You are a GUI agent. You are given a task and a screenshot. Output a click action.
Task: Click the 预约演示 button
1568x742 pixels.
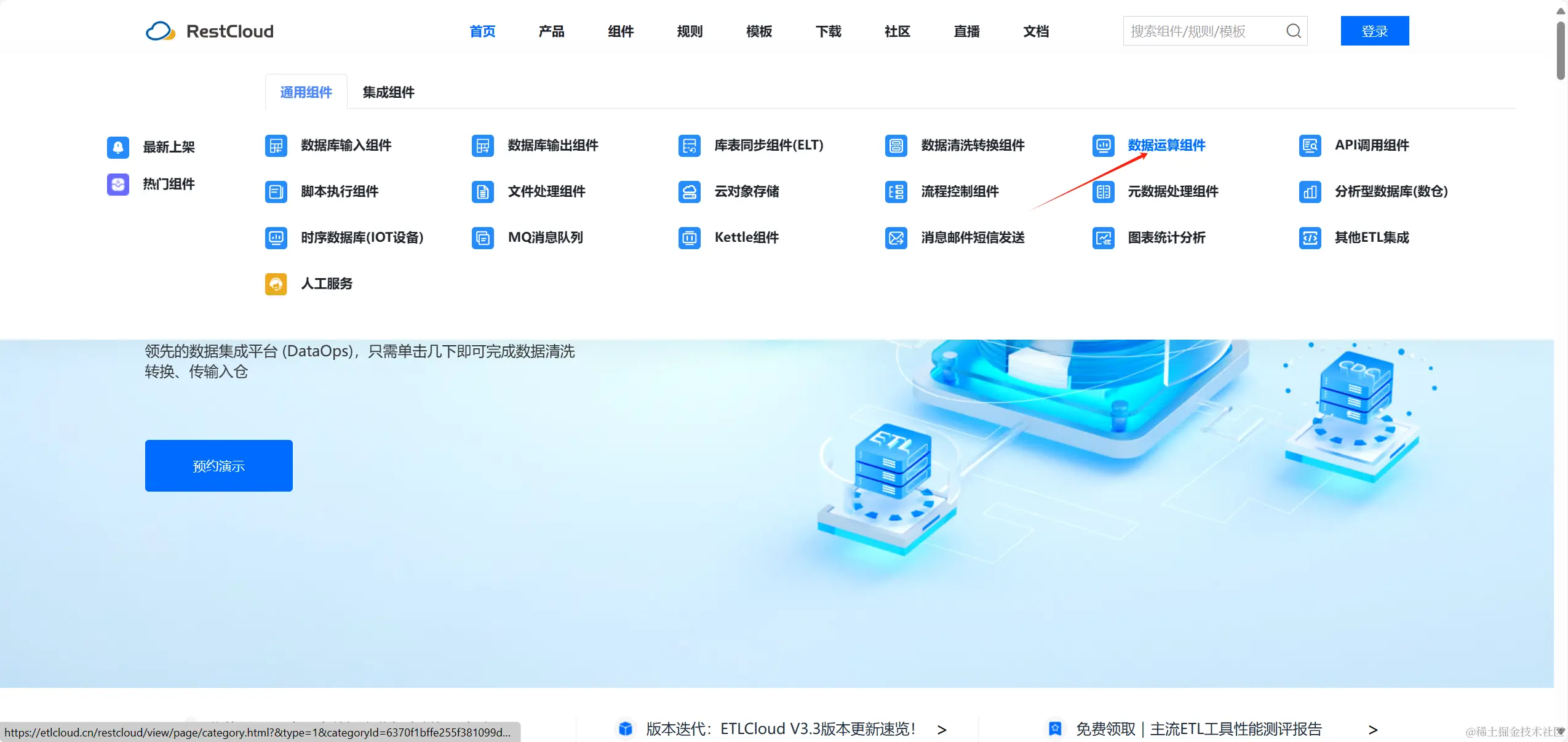[x=218, y=466]
